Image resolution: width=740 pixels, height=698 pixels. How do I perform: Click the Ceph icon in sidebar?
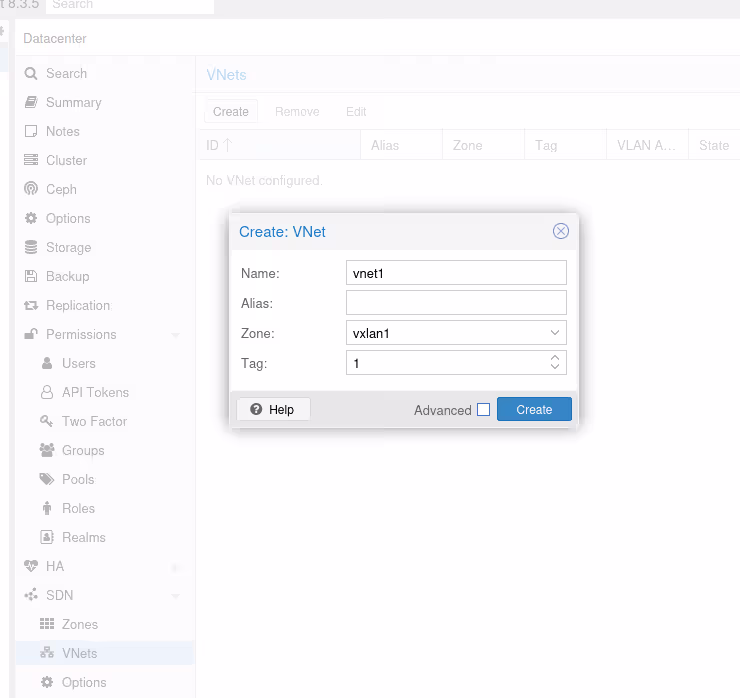31,189
